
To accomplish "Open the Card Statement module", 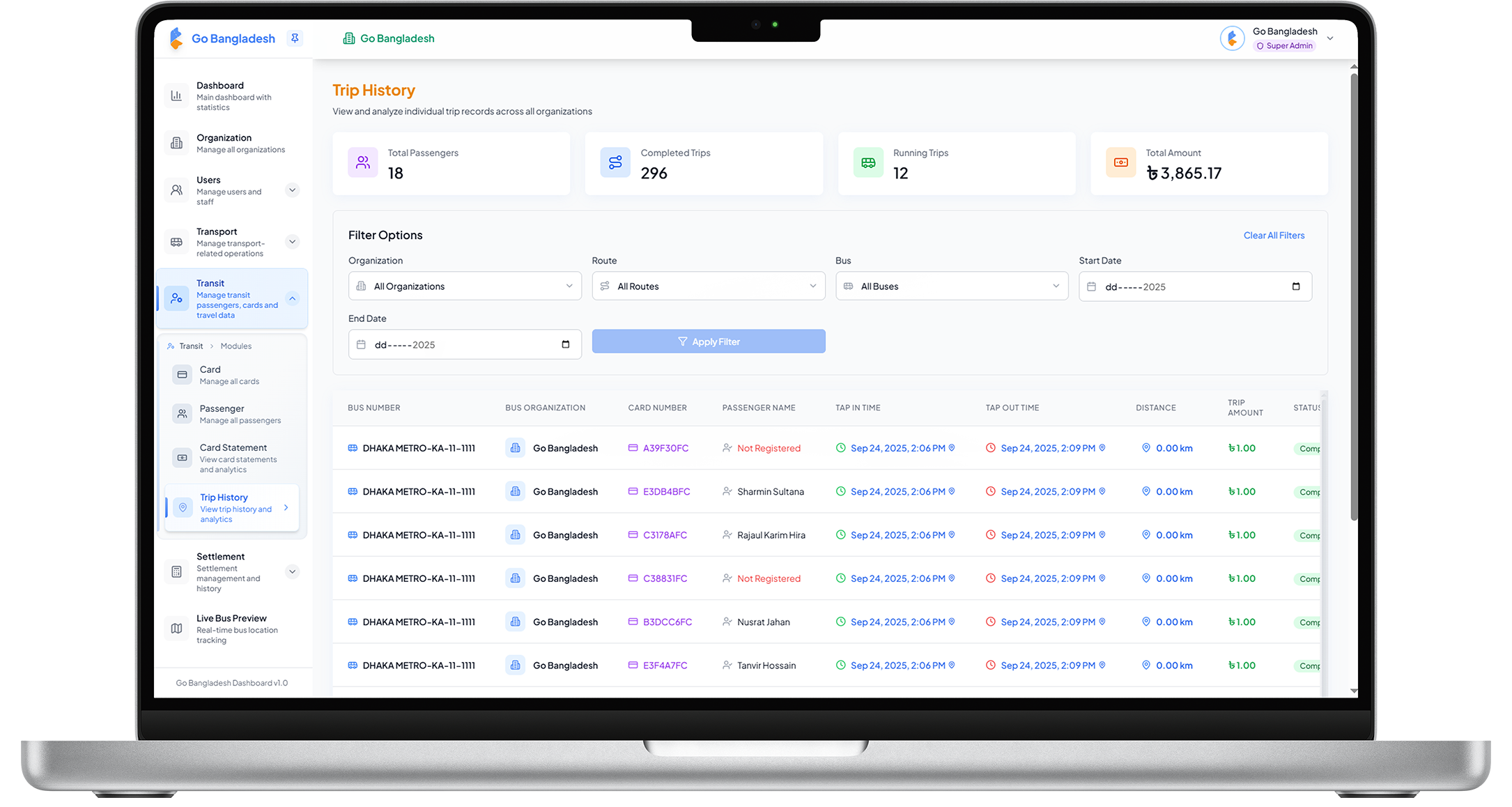I will [233, 458].
